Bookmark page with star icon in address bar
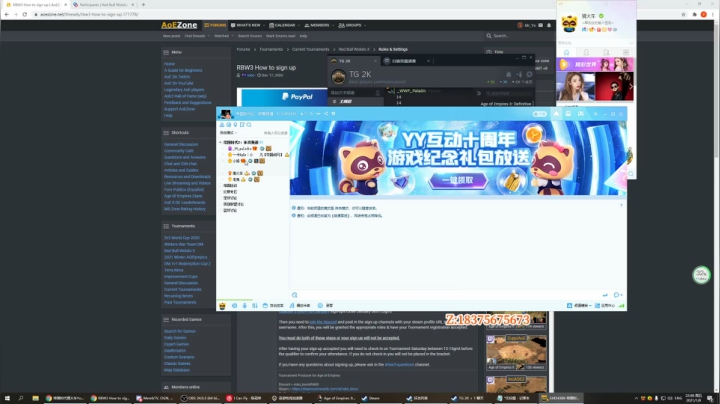 683,14
